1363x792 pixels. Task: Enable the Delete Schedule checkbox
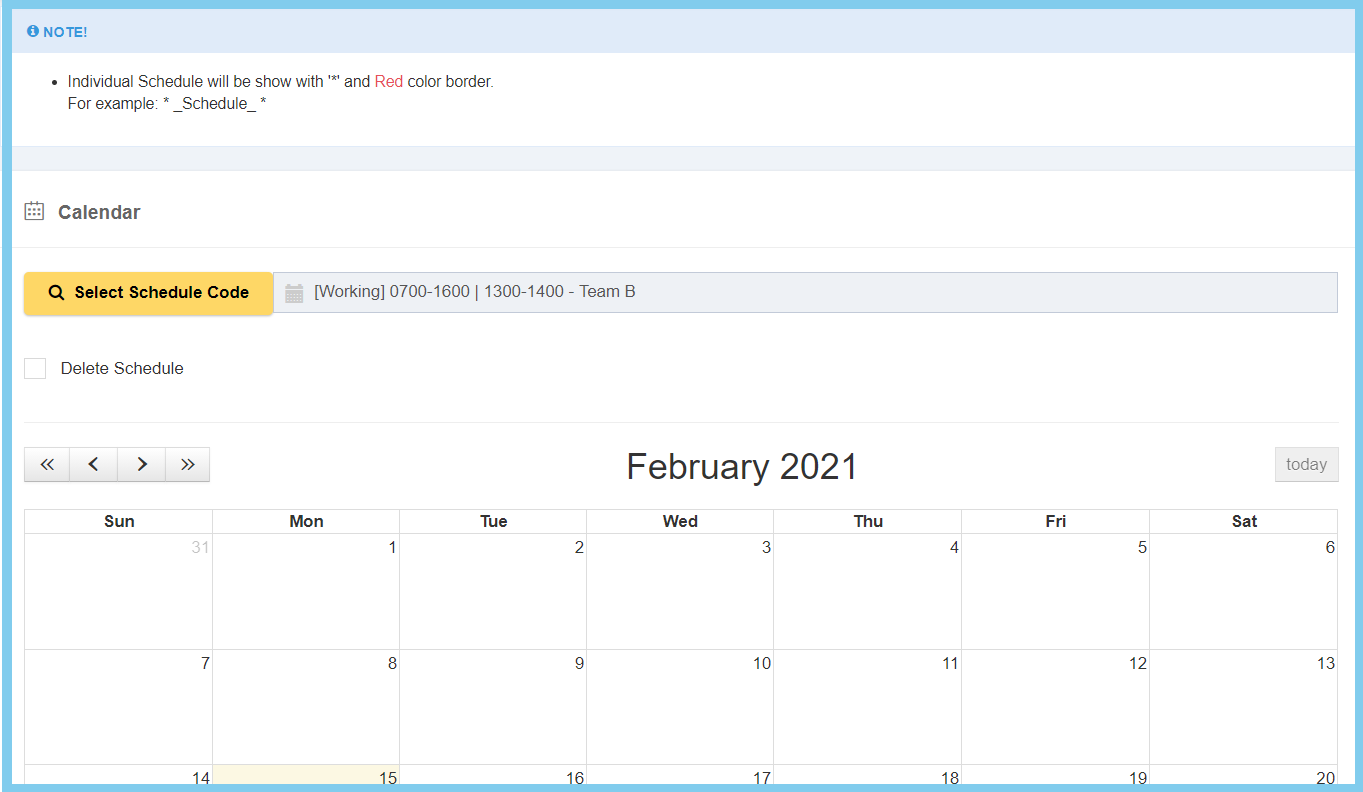[x=35, y=368]
